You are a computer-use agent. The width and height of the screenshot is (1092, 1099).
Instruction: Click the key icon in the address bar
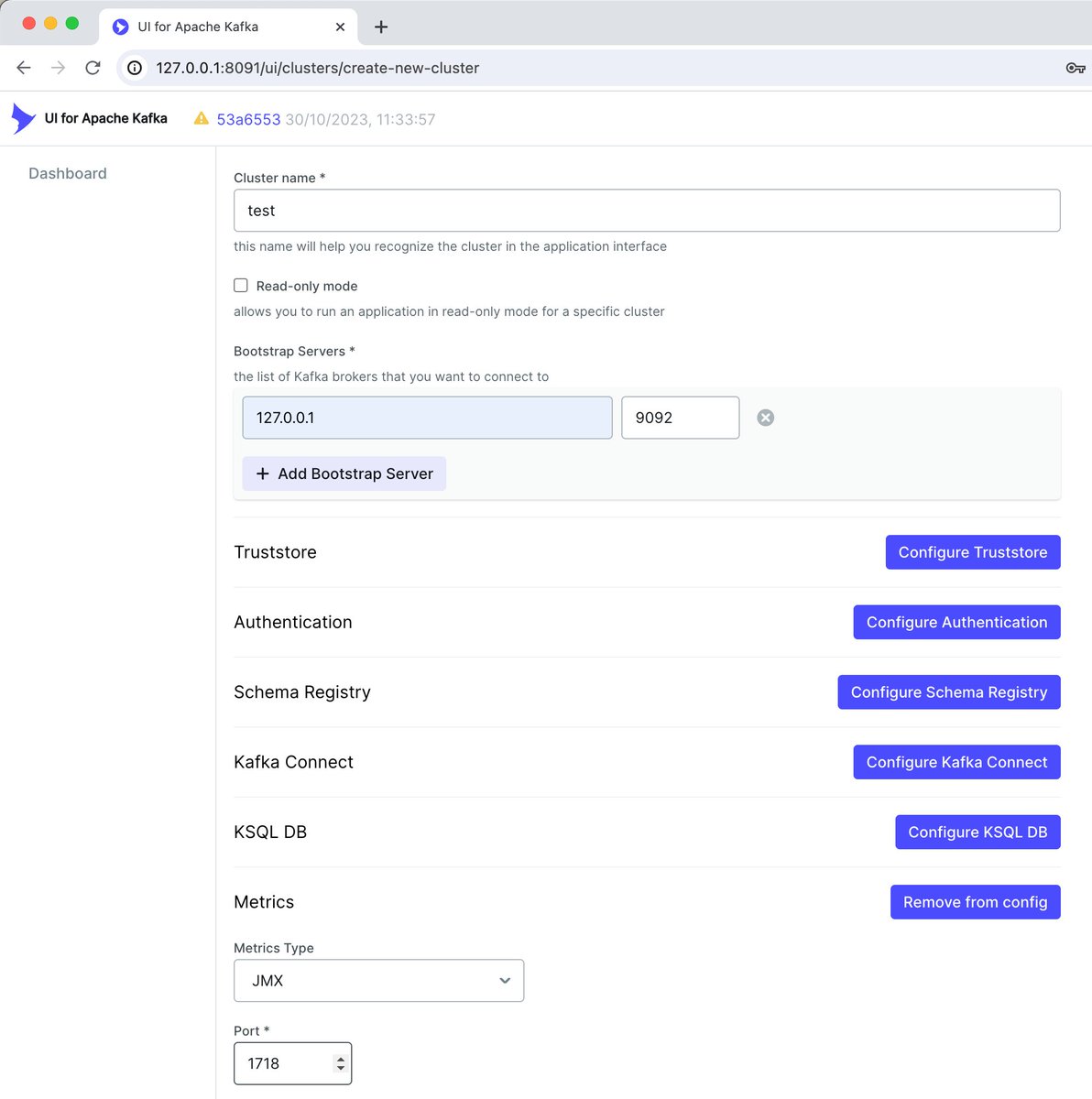[x=1076, y=67]
